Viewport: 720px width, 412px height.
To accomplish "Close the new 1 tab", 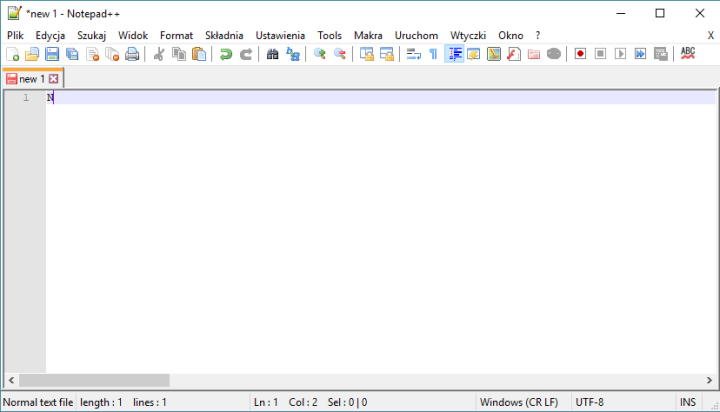I will pos(54,79).
